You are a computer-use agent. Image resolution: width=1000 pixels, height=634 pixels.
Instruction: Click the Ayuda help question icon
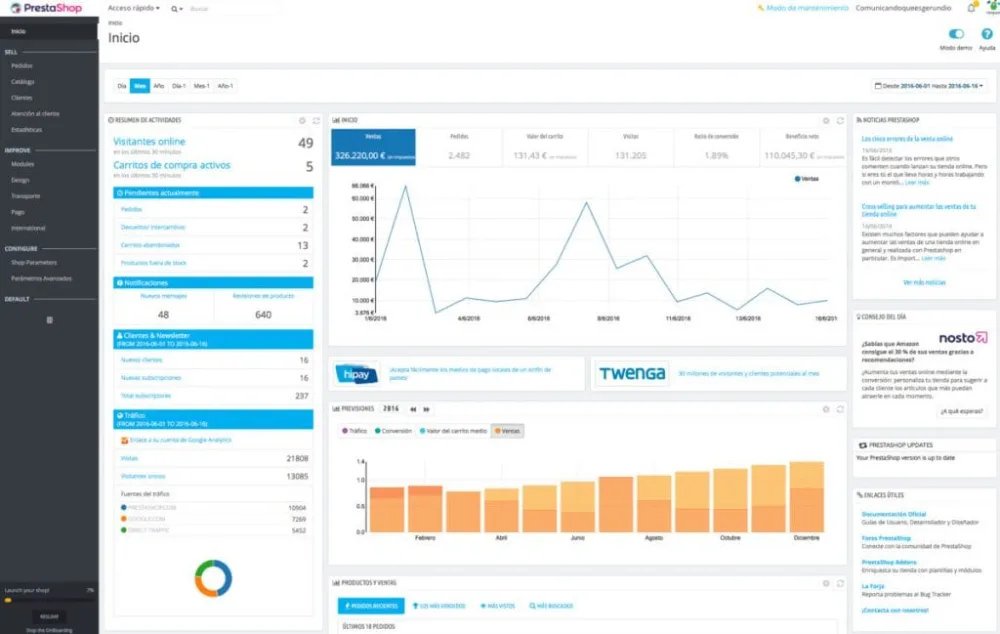pos(987,34)
